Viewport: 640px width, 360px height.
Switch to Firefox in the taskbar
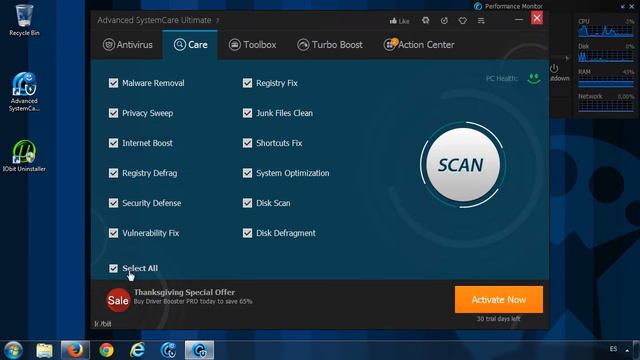tap(75, 350)
